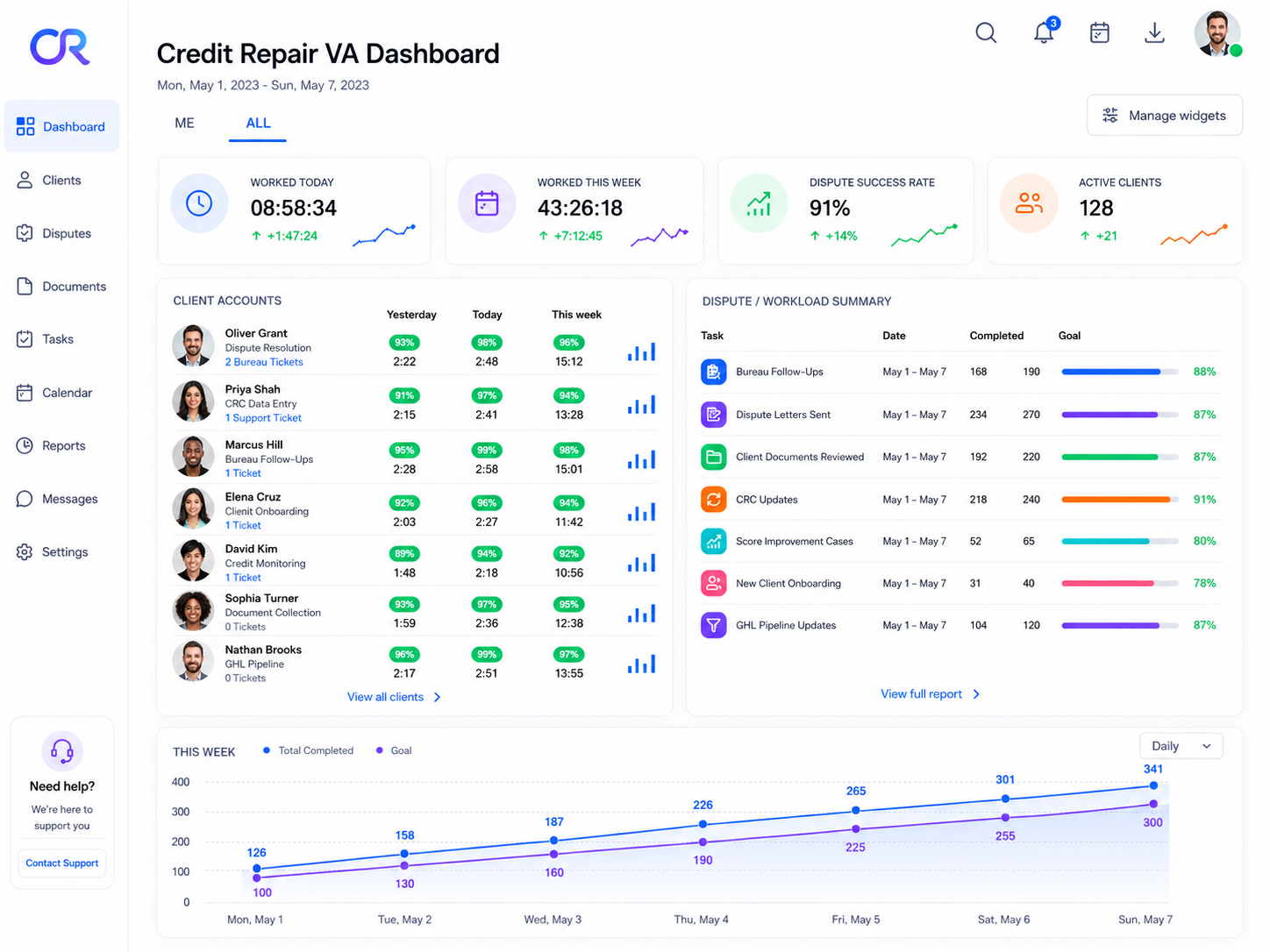Click CRC Updates 91% progress bar
Viewport: 1270px width, 952px height.
click(x=1120, y=500)
